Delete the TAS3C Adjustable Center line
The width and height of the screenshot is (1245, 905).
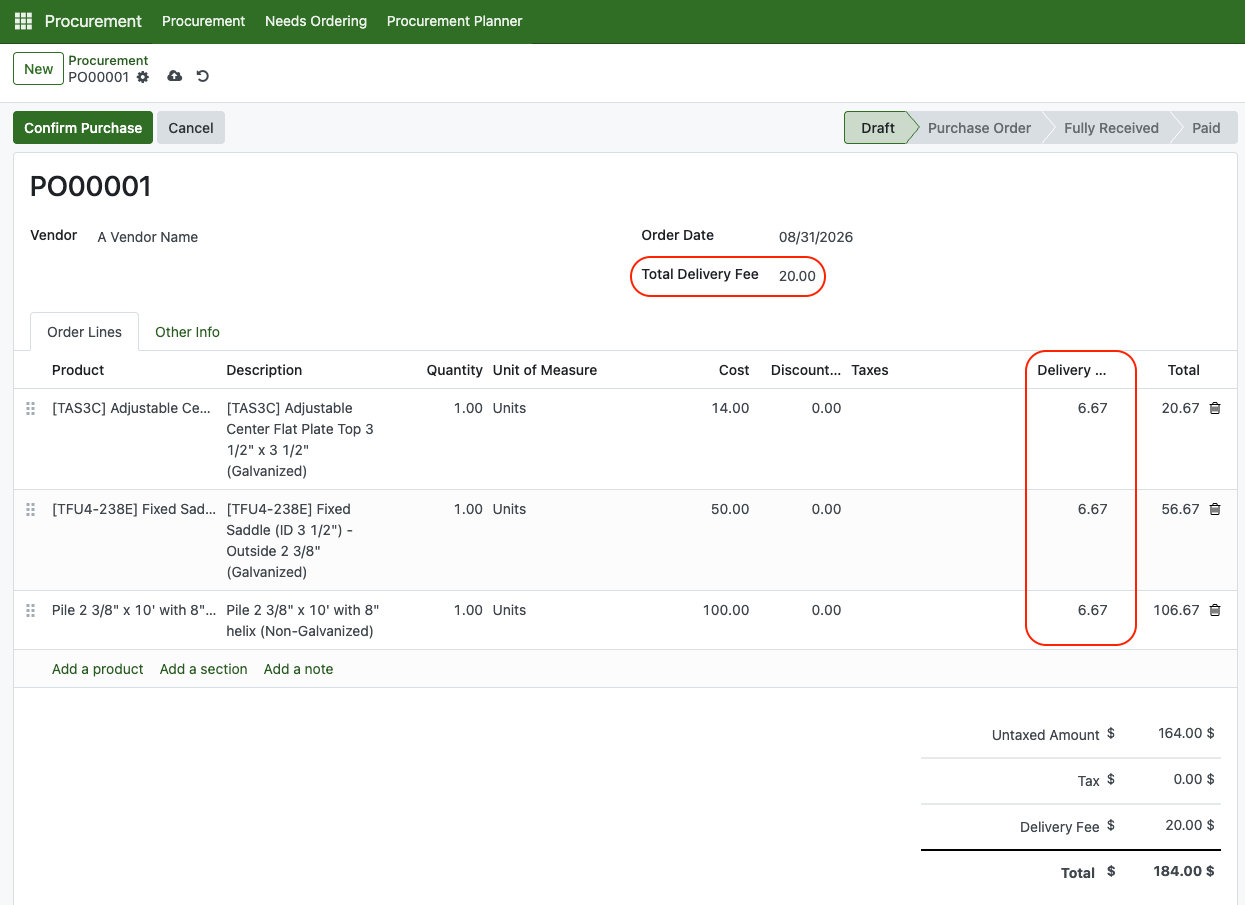coord(1215,408)
